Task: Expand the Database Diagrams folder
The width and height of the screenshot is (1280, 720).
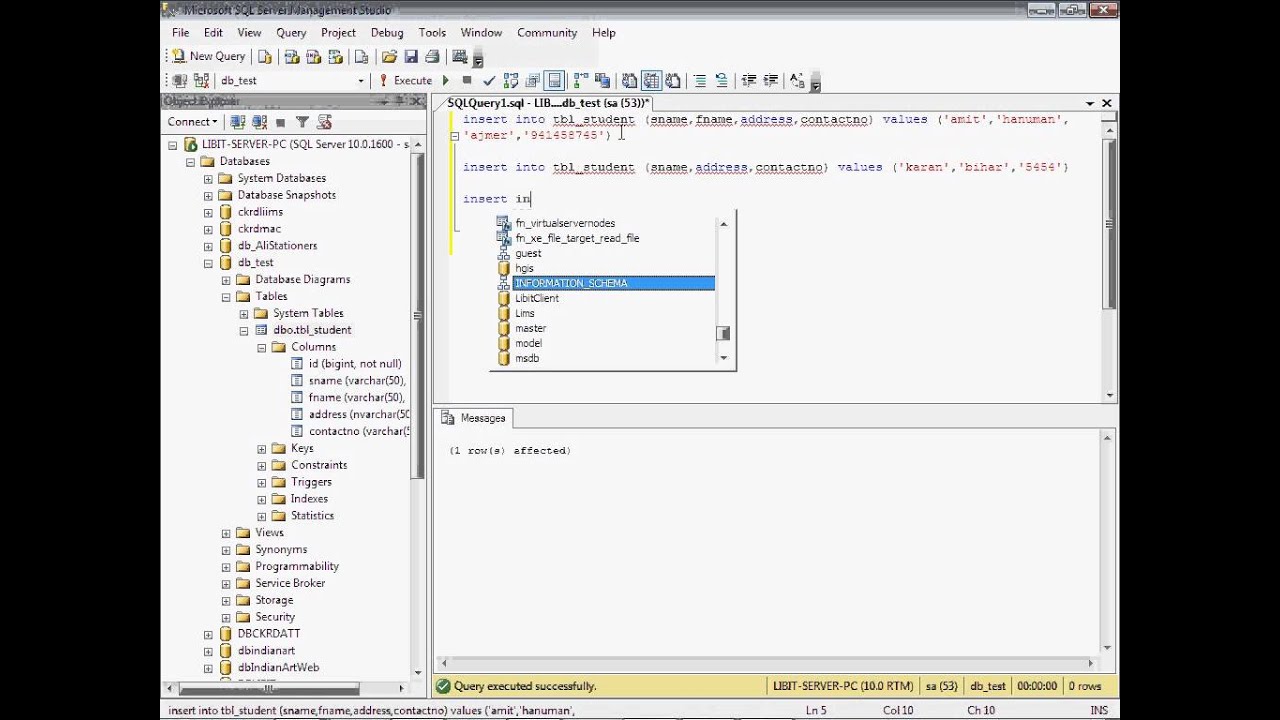Action: click(226, 280)
